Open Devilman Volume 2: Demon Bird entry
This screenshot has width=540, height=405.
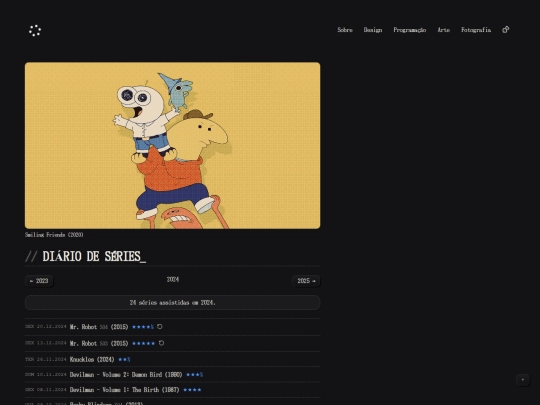click(x=126, y=374)
